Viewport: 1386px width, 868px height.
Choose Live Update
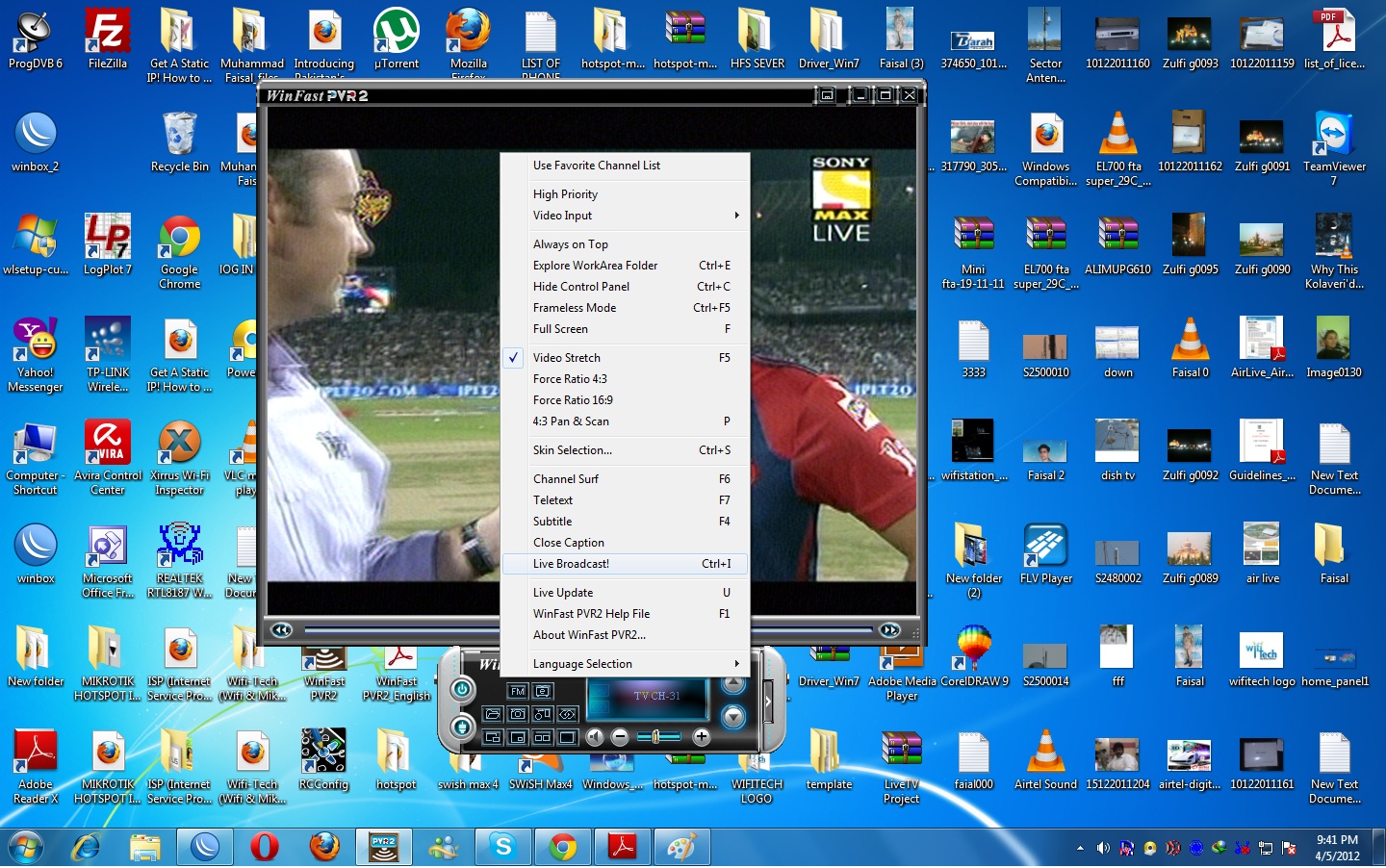pos(626,593)
